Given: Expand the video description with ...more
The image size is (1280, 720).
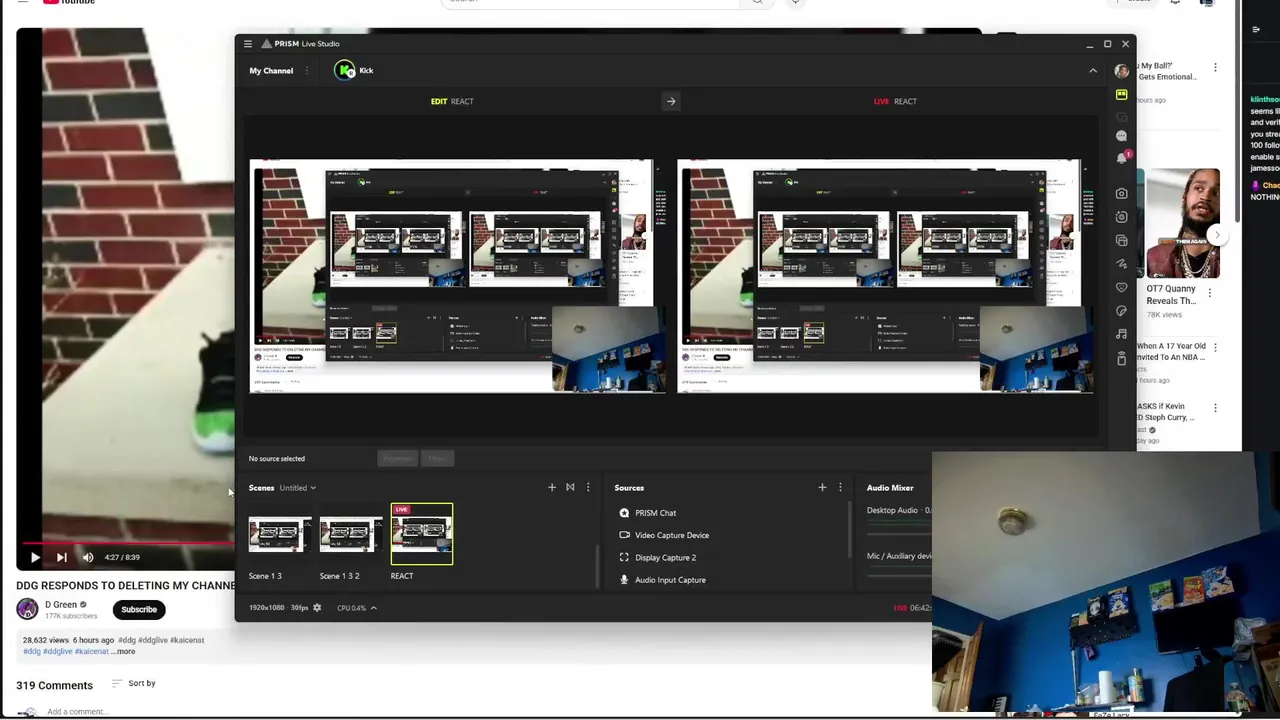Looking at the screenshot, I should (x=124, y=651).
